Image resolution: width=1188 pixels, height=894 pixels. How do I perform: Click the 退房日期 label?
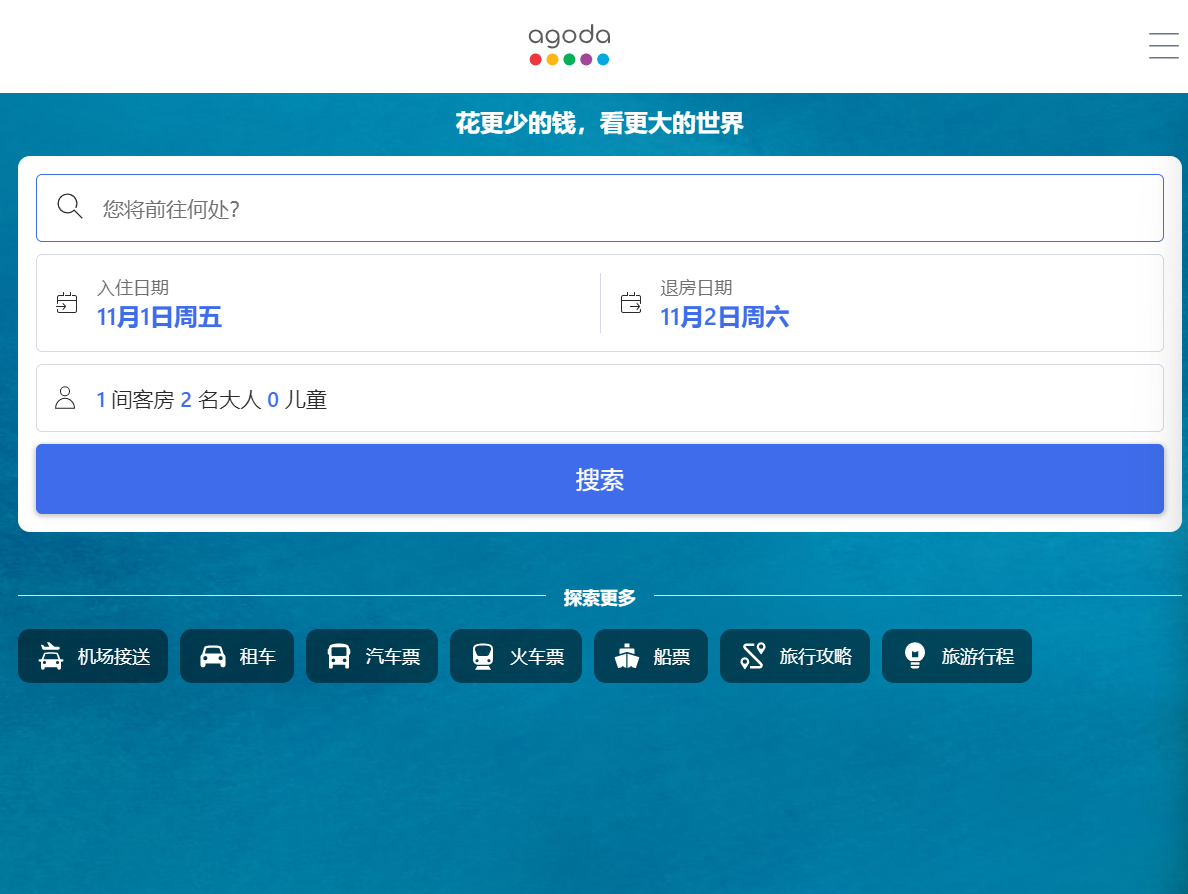click(x=696, y=288)
